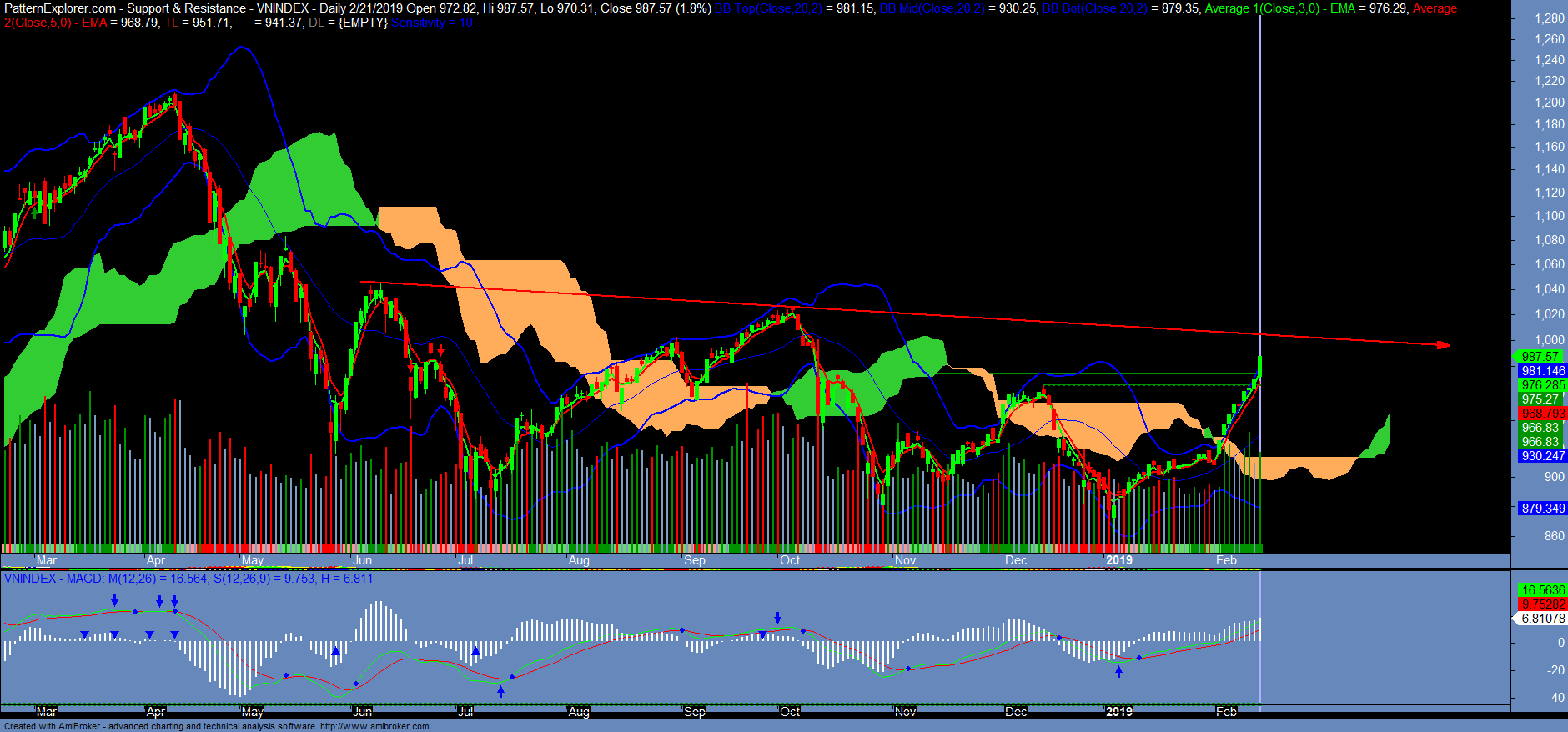Click the 2019 label on the price chart time axis
This screenshot has width=1568, height=732.
[1118, 560]
